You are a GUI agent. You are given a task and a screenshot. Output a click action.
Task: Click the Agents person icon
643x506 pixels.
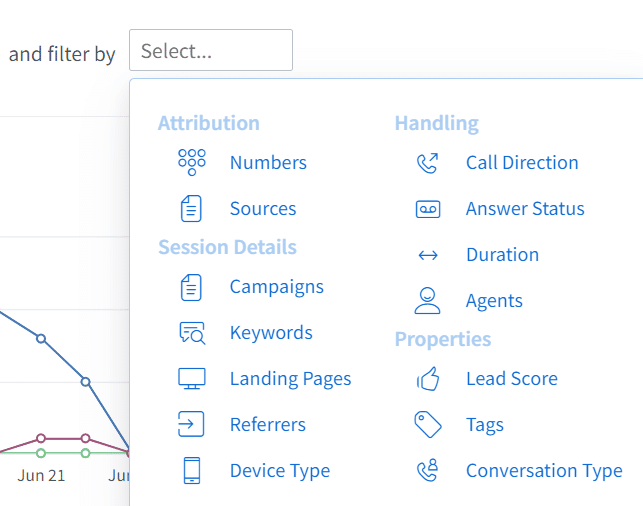coord(427,301)
